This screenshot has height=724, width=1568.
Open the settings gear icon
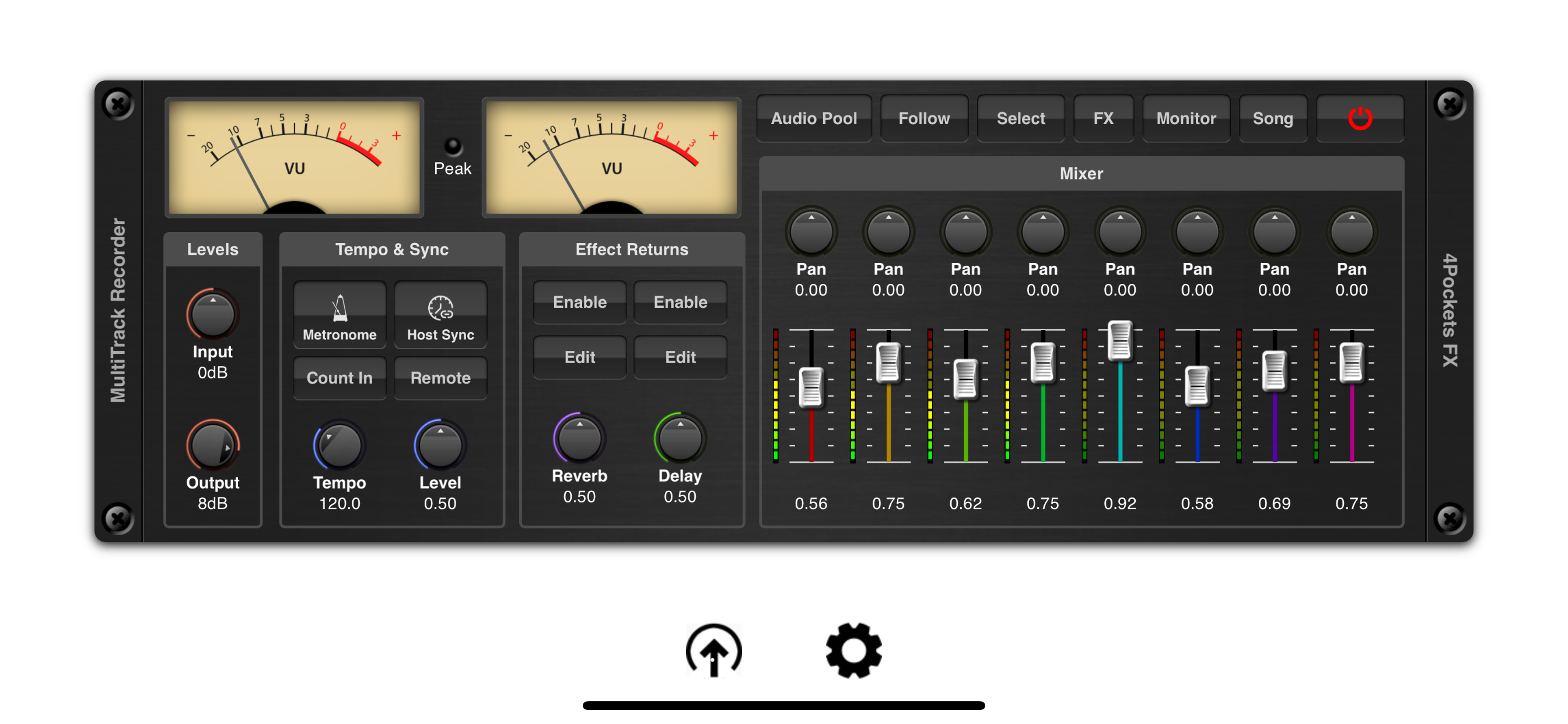[x=853, y=651]
